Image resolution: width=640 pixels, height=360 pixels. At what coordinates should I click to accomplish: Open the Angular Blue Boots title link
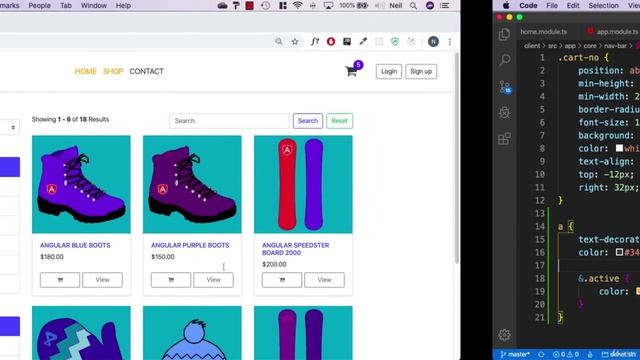[75, 245]
